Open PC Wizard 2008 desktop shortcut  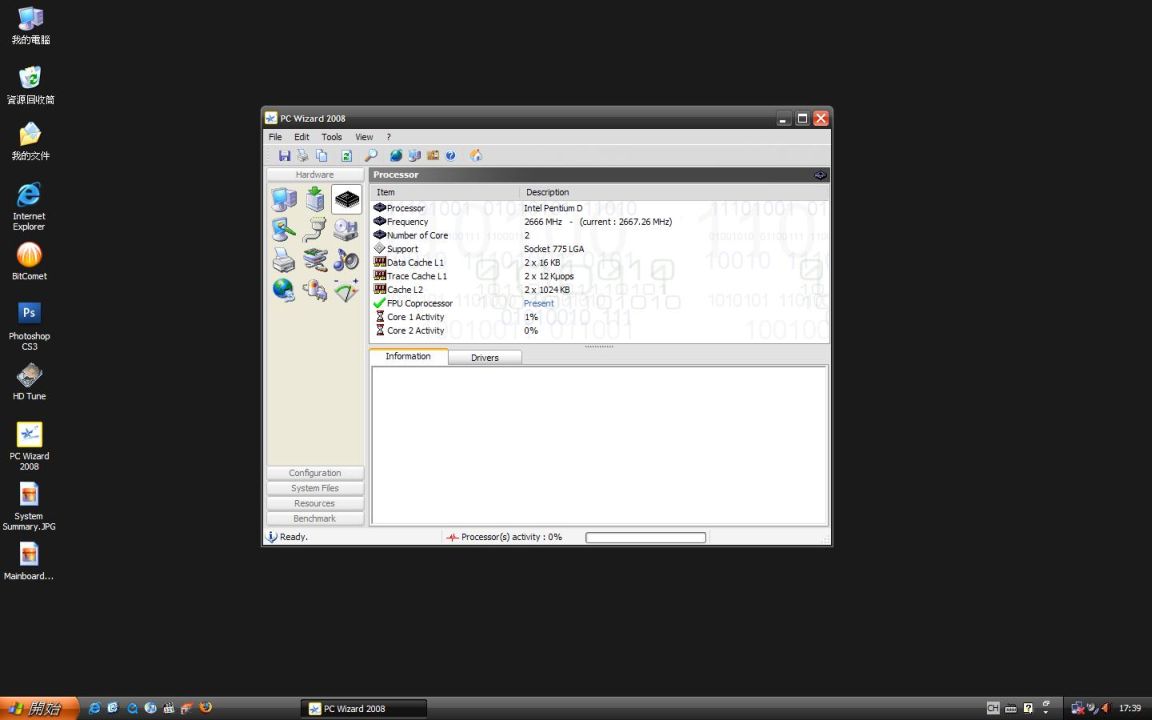coord(29,446)
